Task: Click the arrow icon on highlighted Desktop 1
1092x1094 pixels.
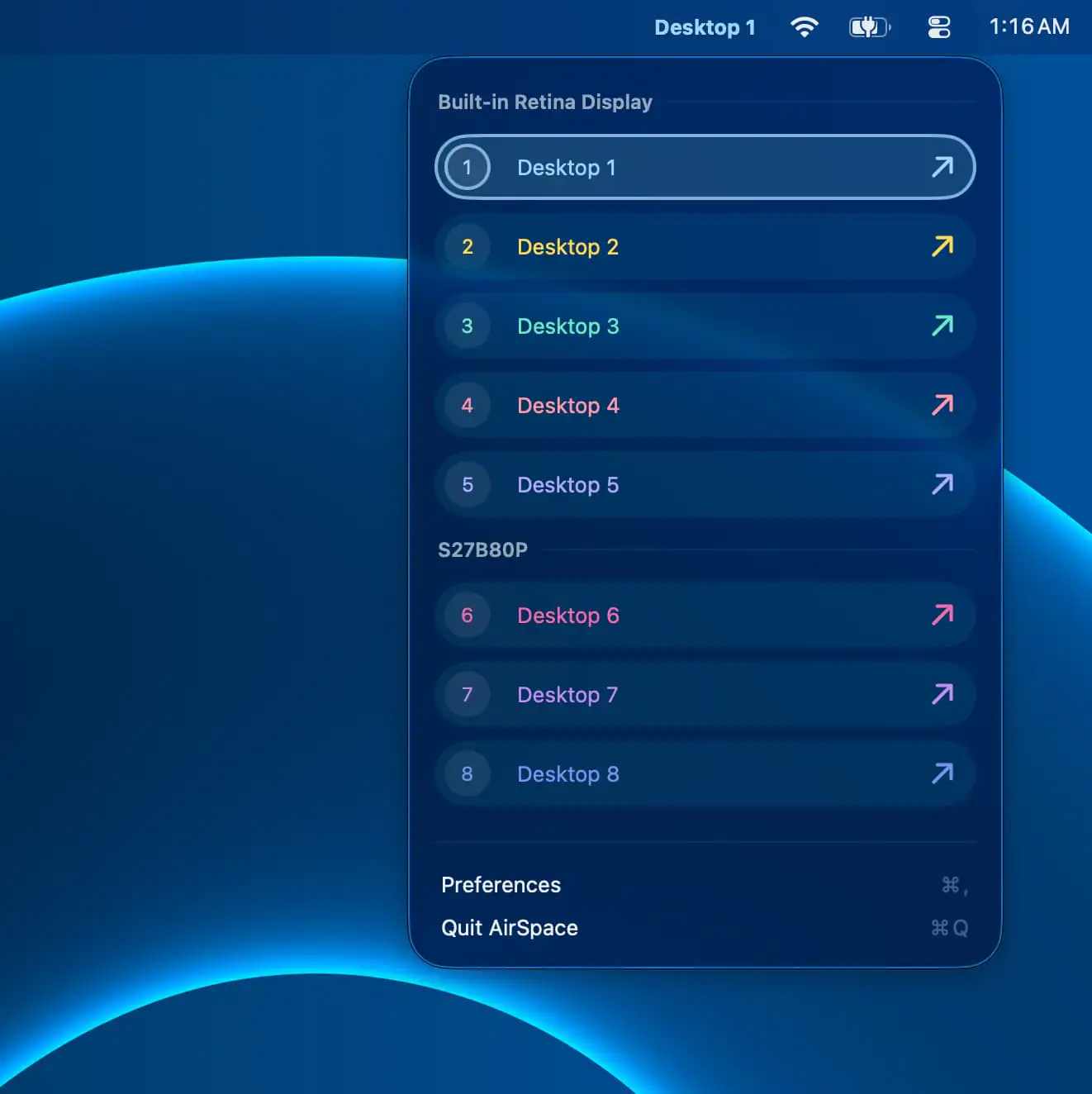Action: coord(942,167)
